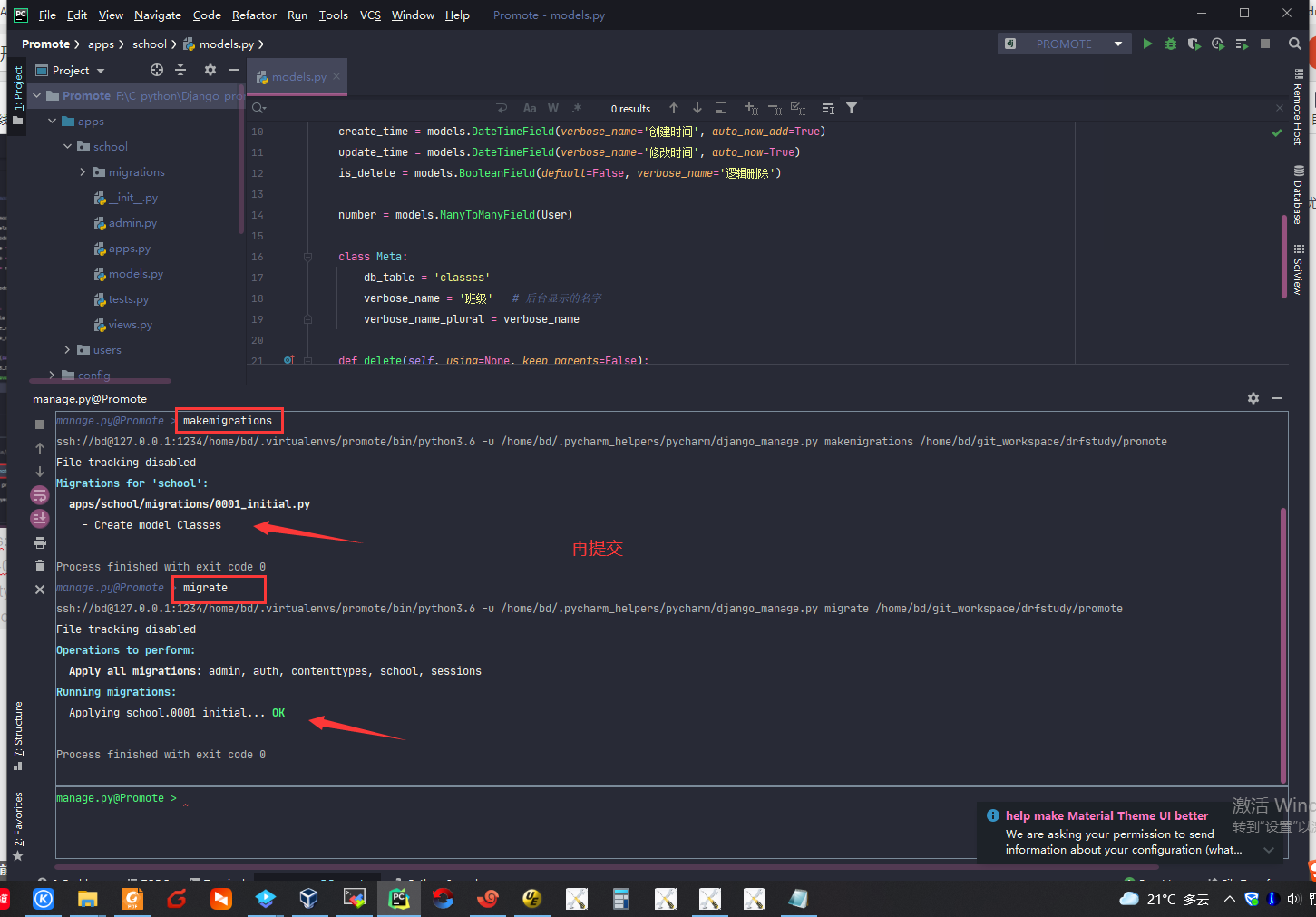
Task: Expand the migrations folder
Action: click(x=83, y=171)
